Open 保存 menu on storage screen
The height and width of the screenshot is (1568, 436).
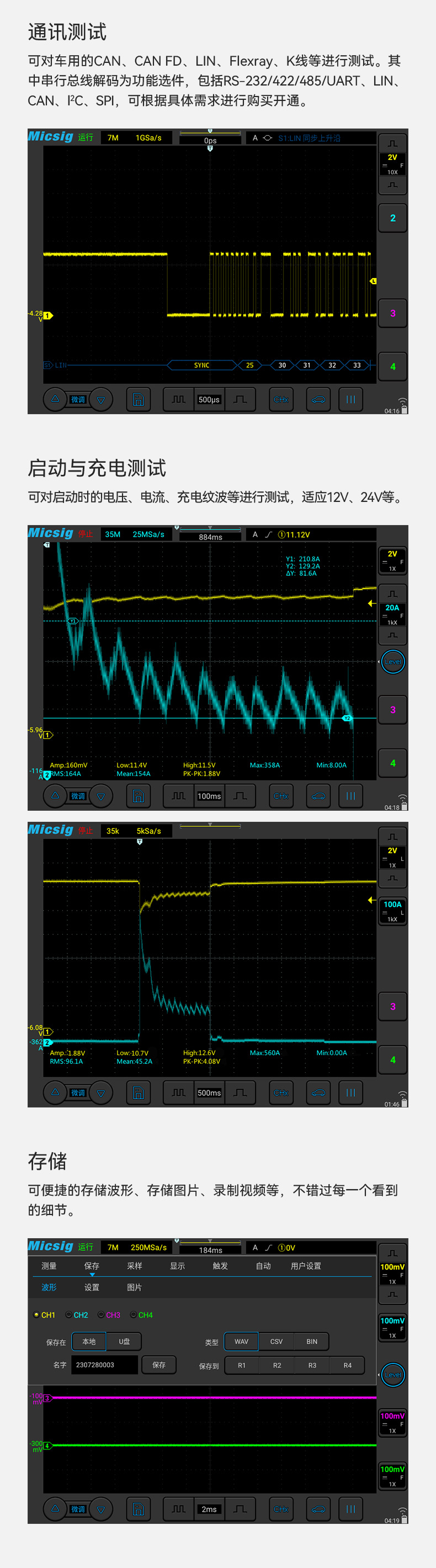pos(92,1266)
